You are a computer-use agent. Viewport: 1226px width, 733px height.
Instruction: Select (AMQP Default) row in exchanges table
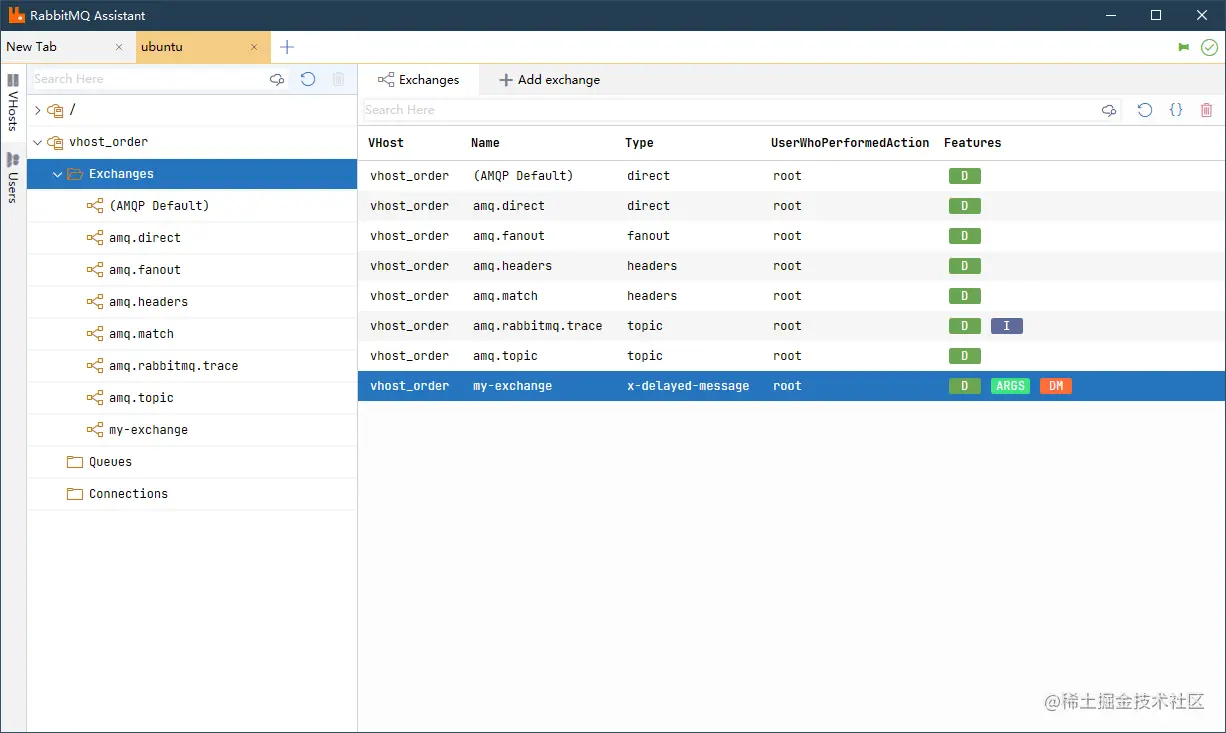coord(792,176)
